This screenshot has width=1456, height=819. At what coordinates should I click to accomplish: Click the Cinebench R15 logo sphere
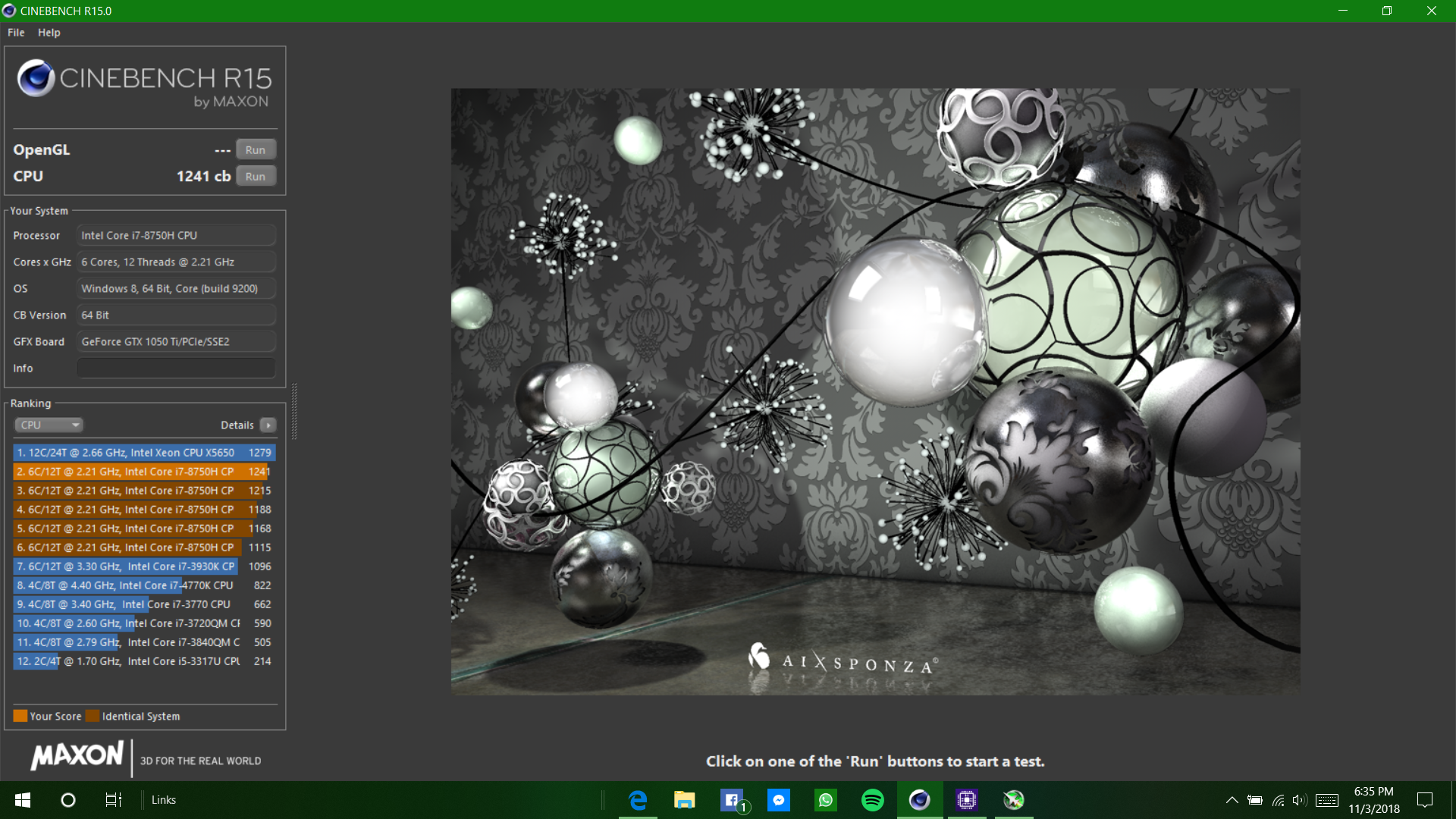pos(36,77)
